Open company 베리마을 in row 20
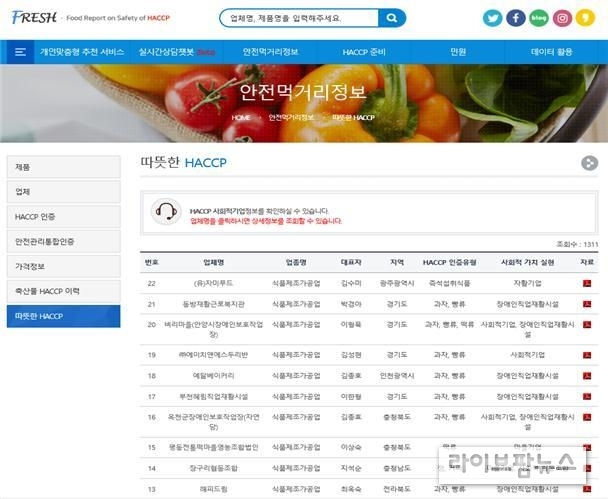Image resolution: width=608 pixels, height=499 pixels. point(213,329)
